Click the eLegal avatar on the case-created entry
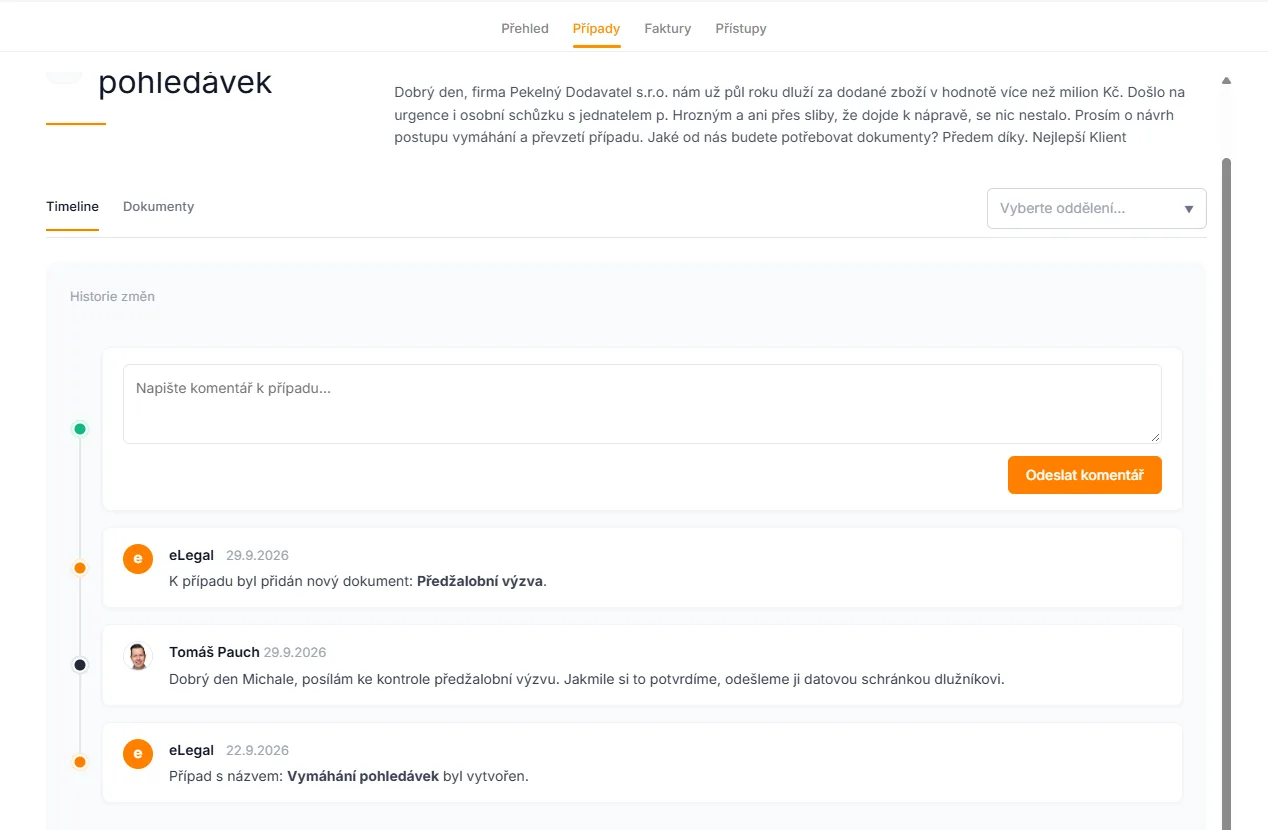The width and height of the screenshot is (1268, 830). pyautogui.click(x=138, y=753)
